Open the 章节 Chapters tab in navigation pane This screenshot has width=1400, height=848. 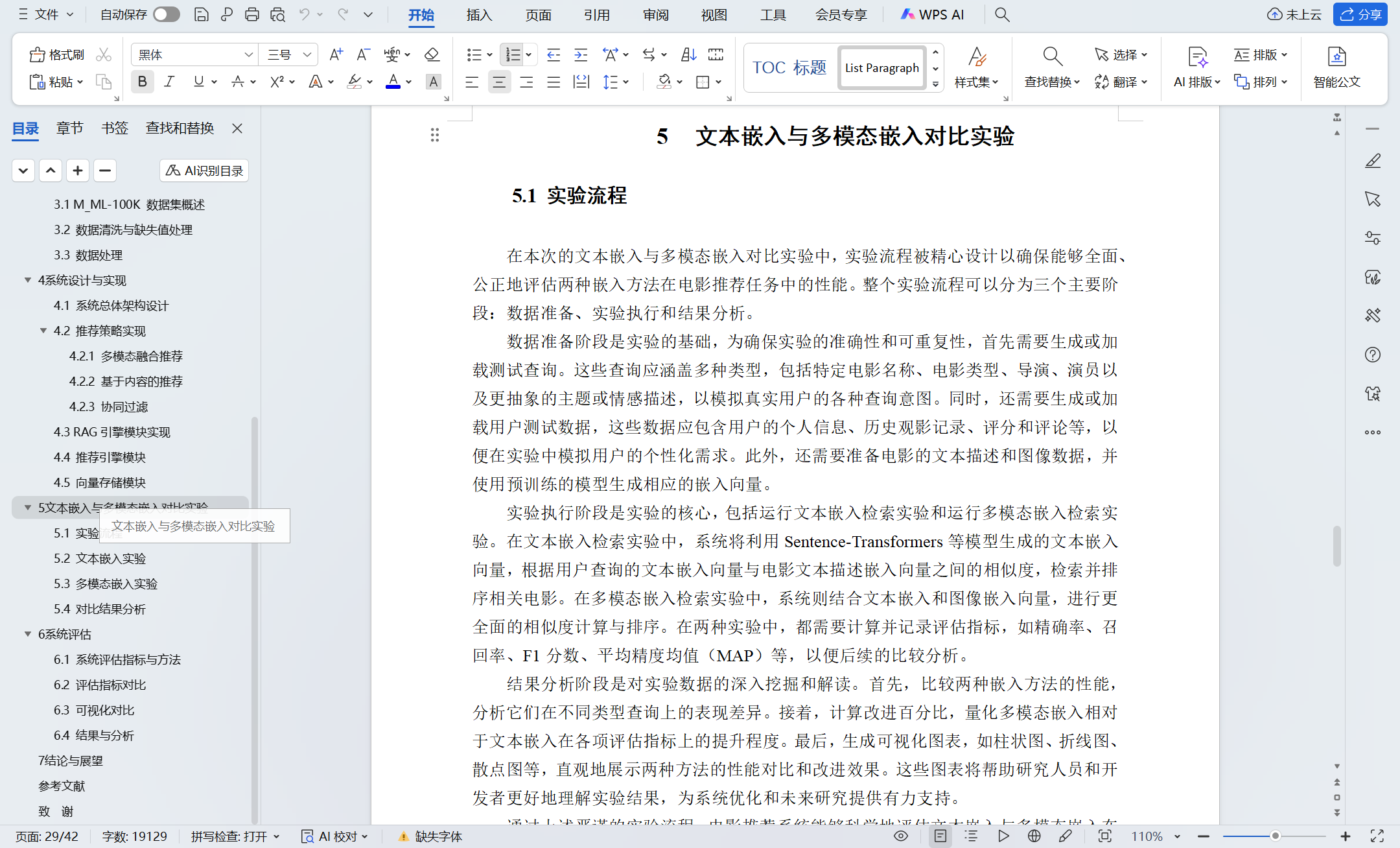click(x=70, y=128)
